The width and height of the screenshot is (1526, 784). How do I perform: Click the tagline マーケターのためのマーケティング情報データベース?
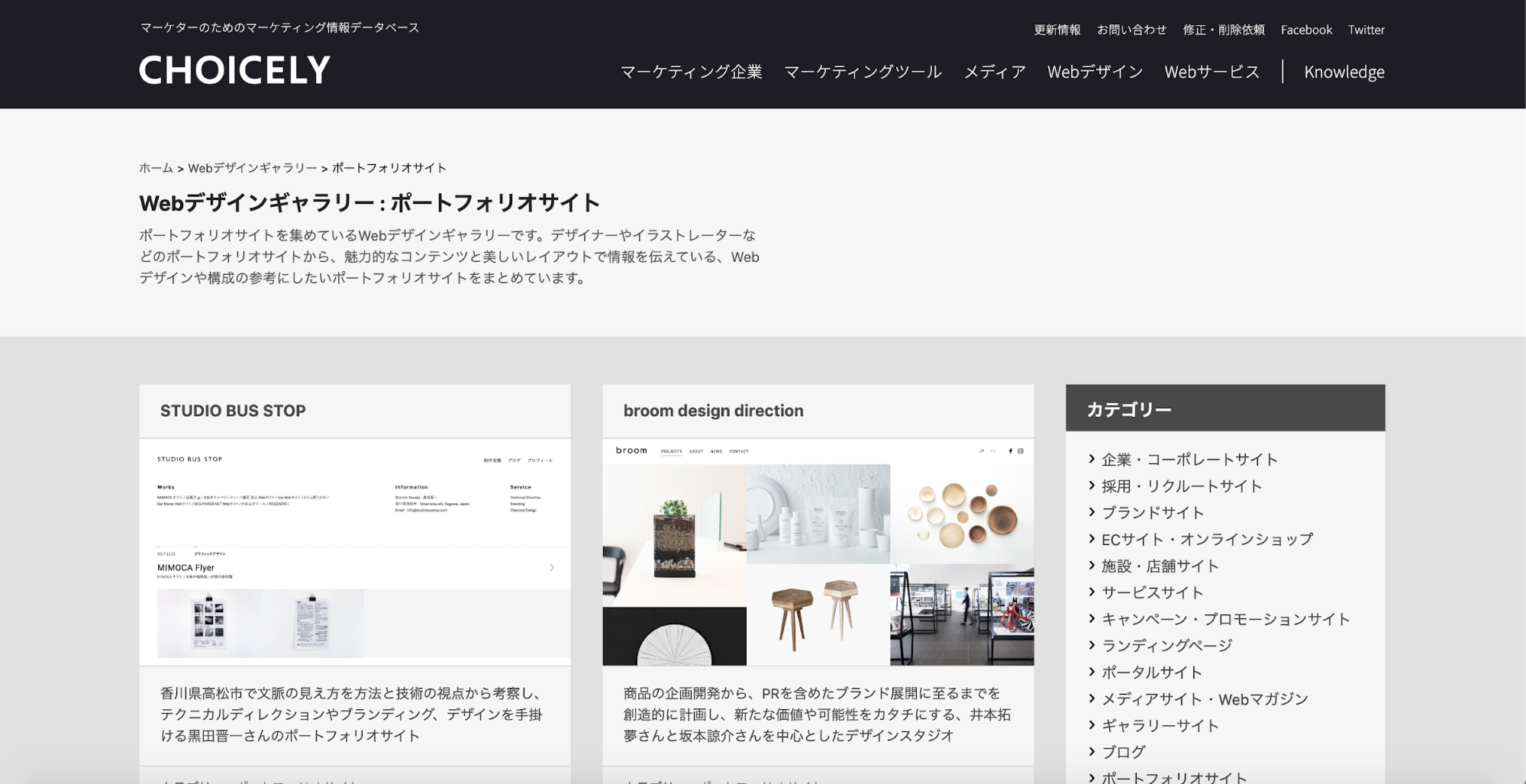279,27
